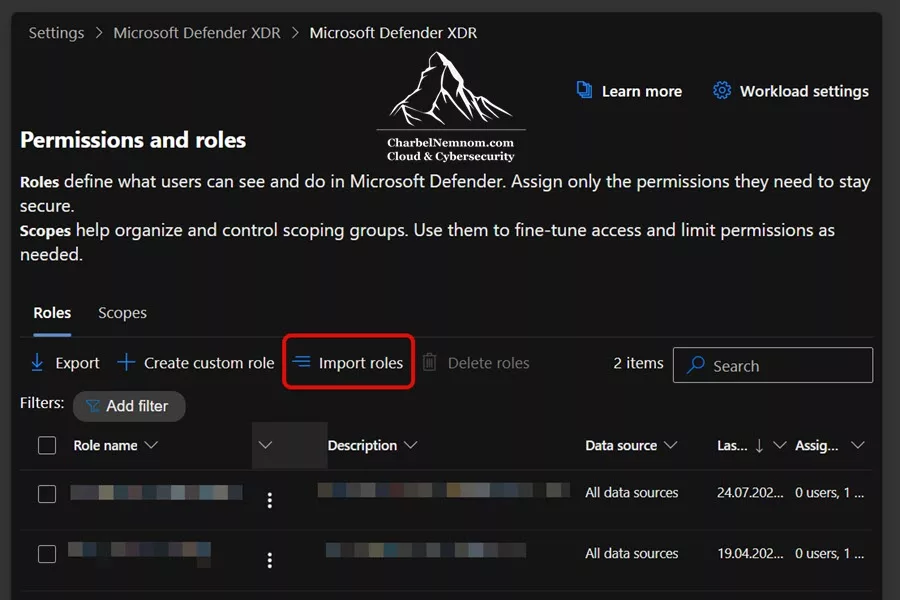Screen dimensions: 900x600
Task: Click the magnifier icon in Search box
Action: (696, 365)
